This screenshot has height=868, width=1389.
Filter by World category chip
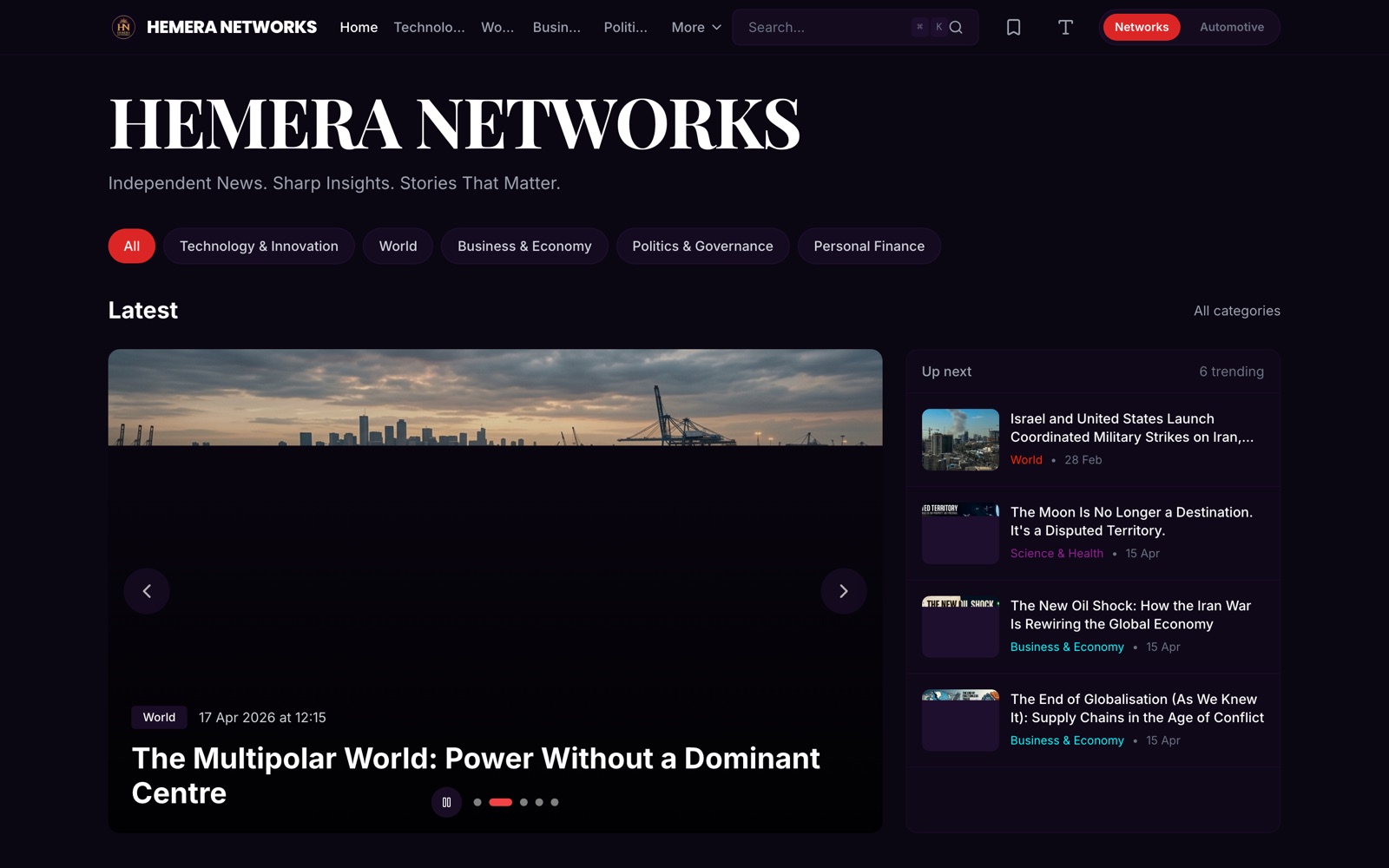tap(398, 246)
